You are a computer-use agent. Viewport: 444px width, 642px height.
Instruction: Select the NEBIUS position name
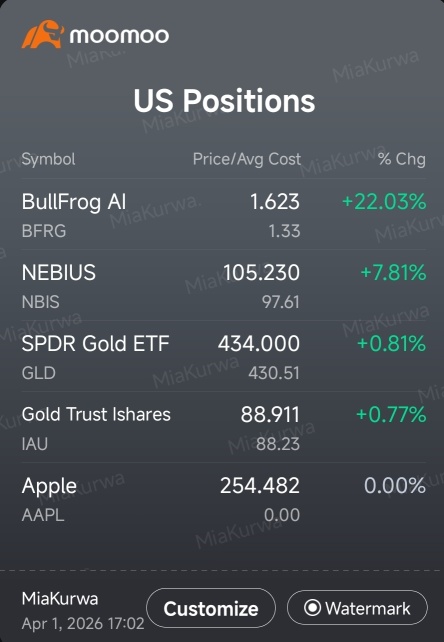(x=59, y=273)
